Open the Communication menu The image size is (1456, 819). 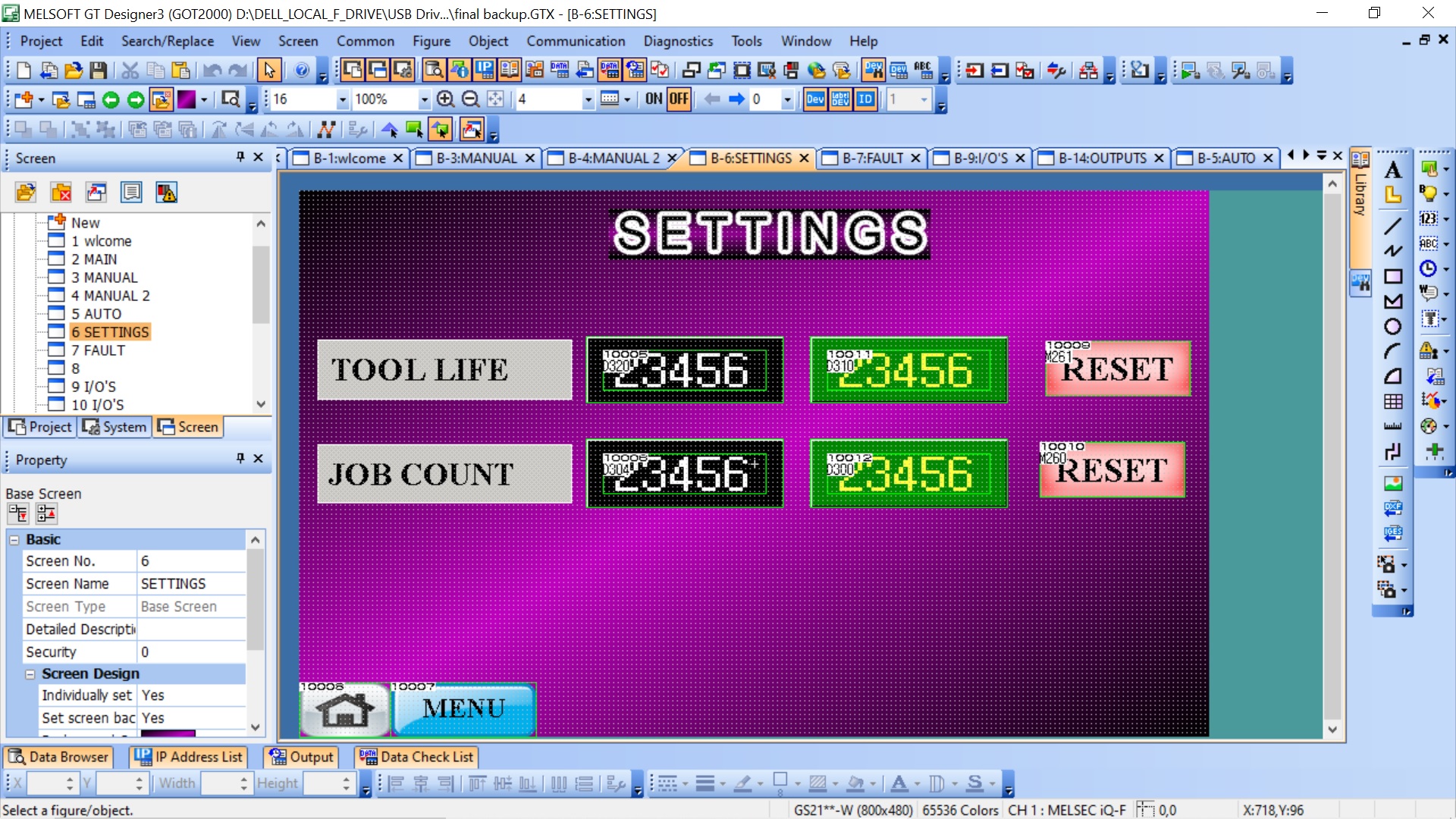[x=576, y=41]
